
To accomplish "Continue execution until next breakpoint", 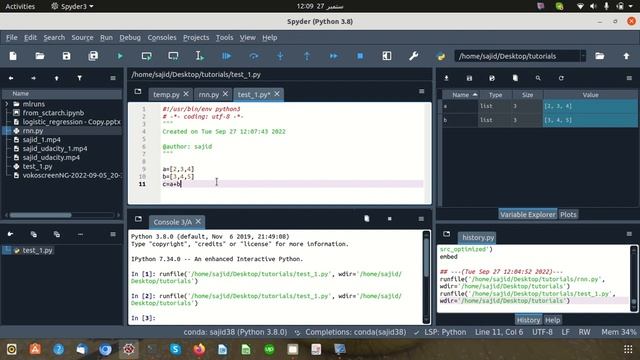I will 333,56.
